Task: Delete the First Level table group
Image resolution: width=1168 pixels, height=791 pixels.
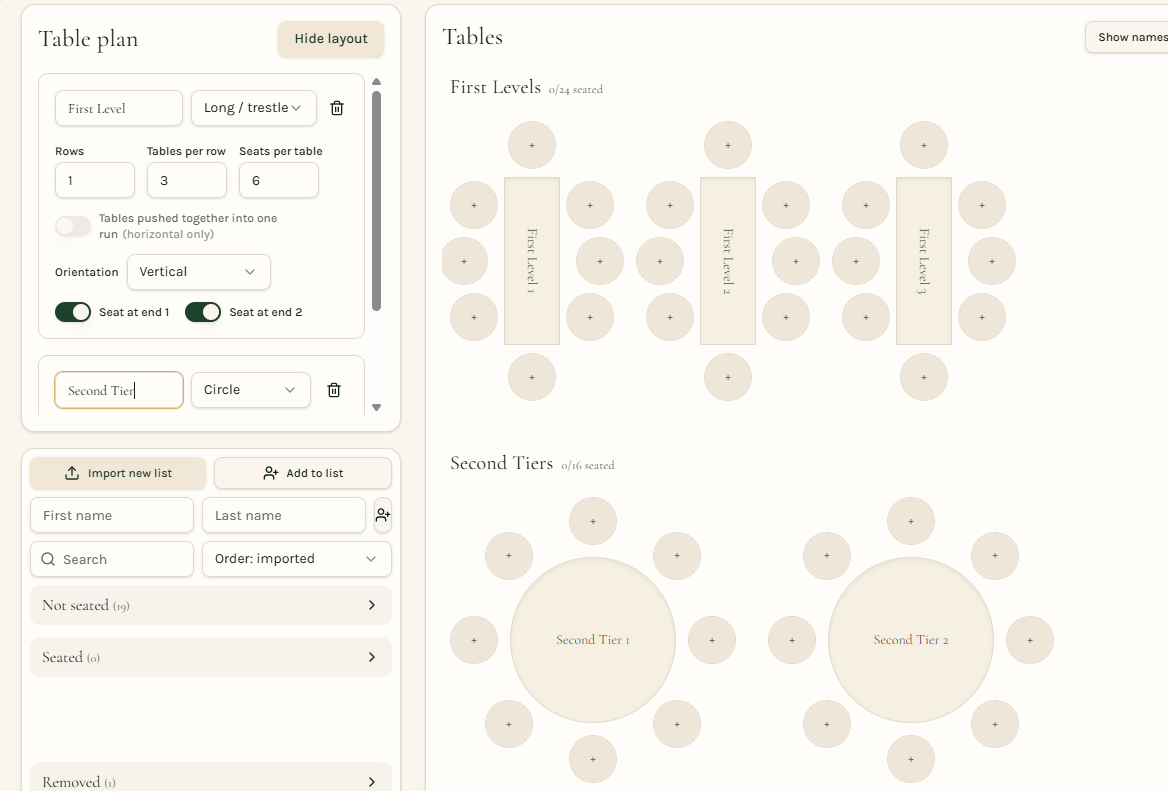Action: 337,108
